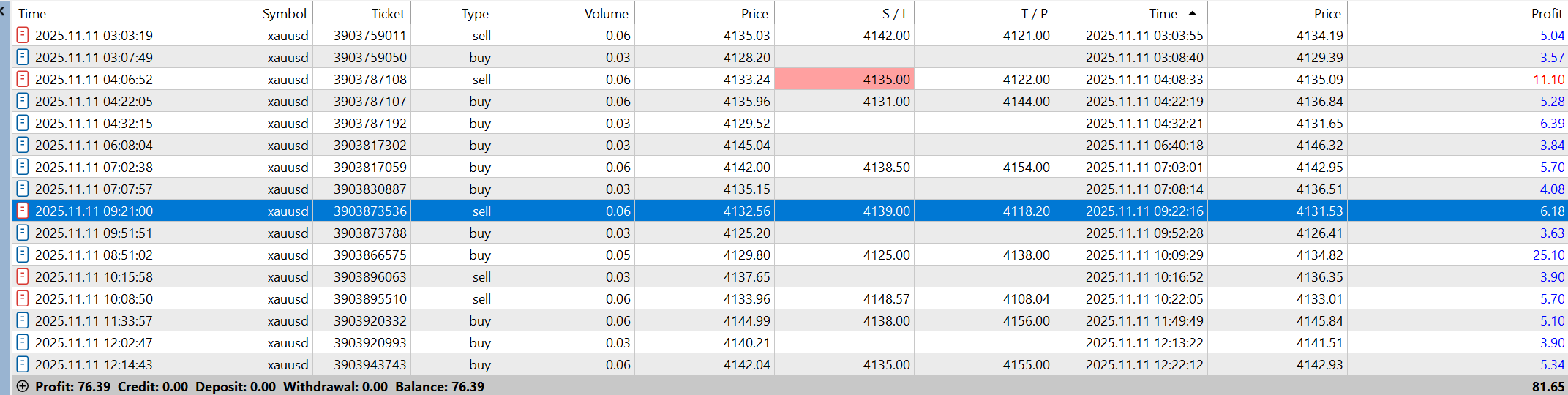Click the sell icon for ticket 3903895510
The image size is (1568, 395).
point(23,298)
